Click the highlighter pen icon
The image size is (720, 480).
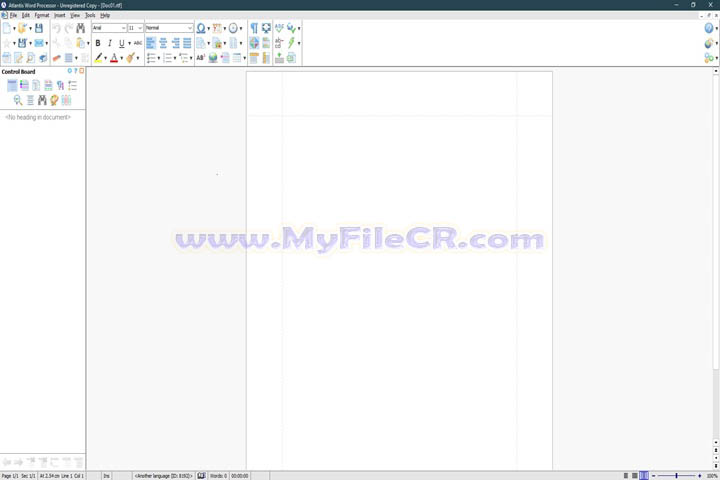click(98, 58)
